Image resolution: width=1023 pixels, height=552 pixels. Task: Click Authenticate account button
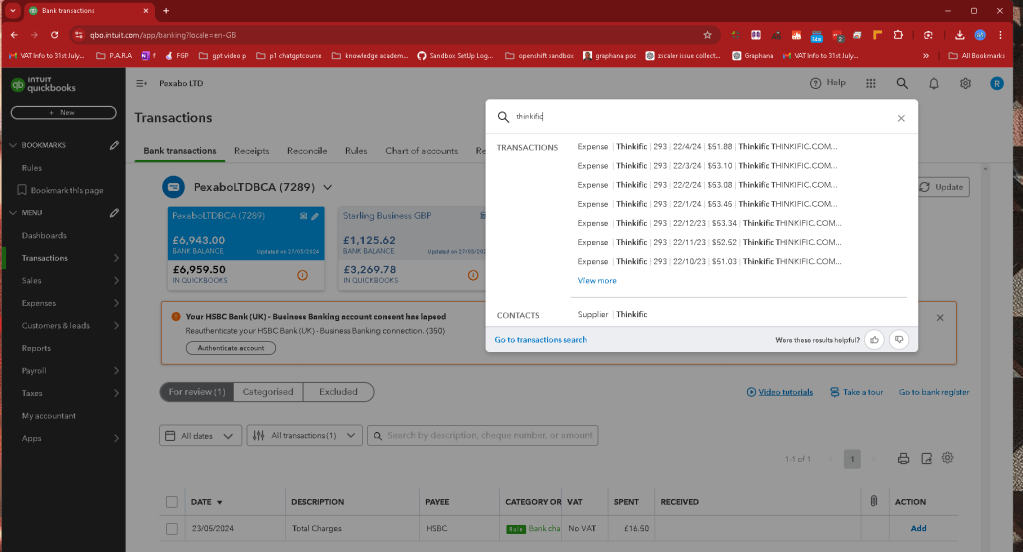[230, 348]
